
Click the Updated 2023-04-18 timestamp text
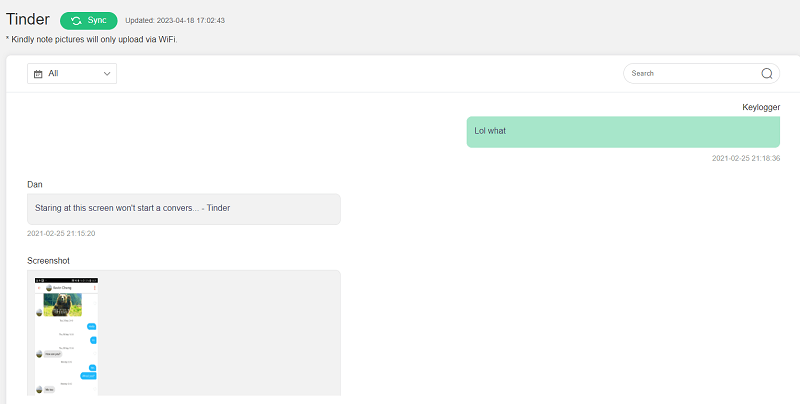[175, 20]
